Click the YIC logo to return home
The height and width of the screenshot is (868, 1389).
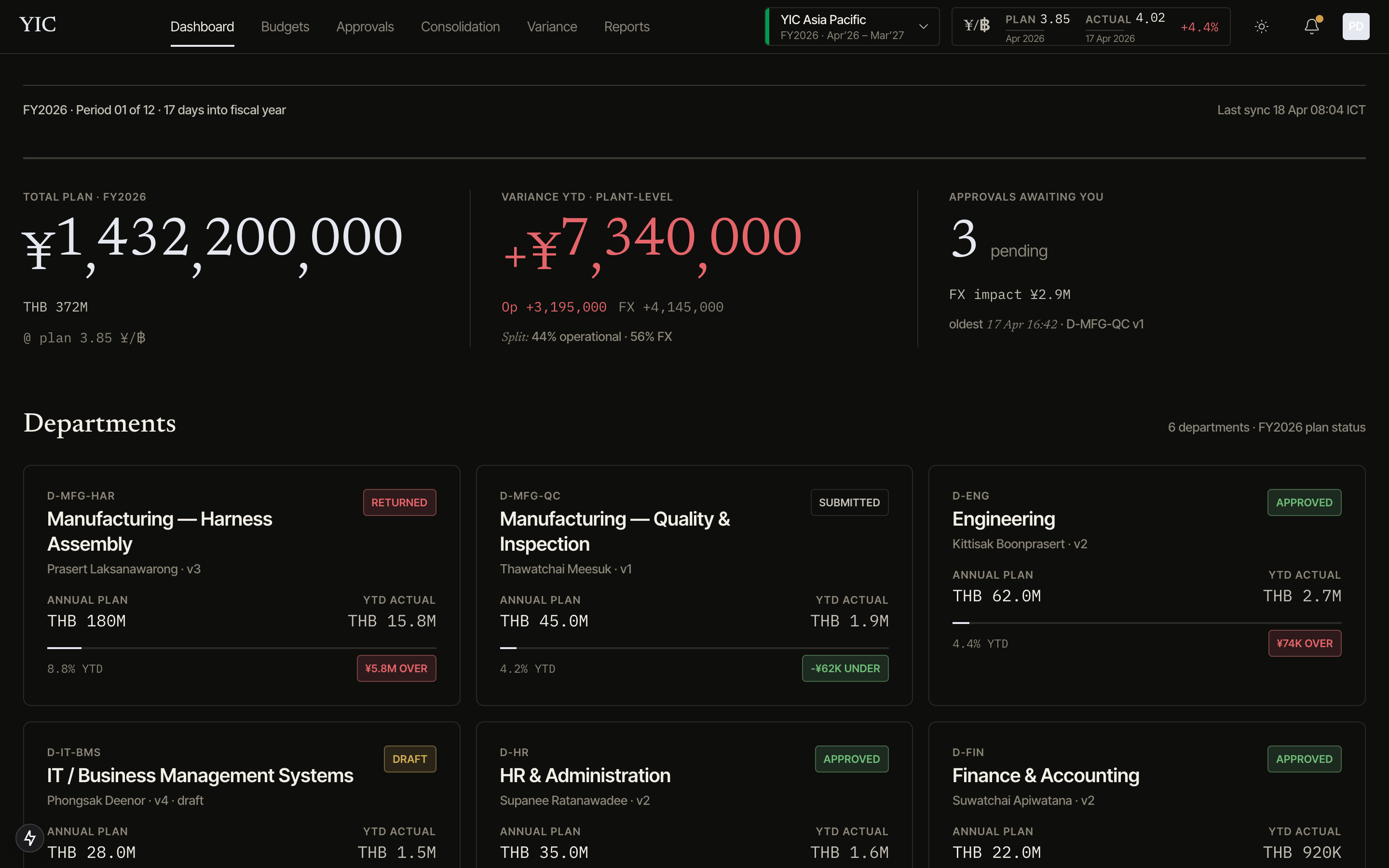pos(37,24)
